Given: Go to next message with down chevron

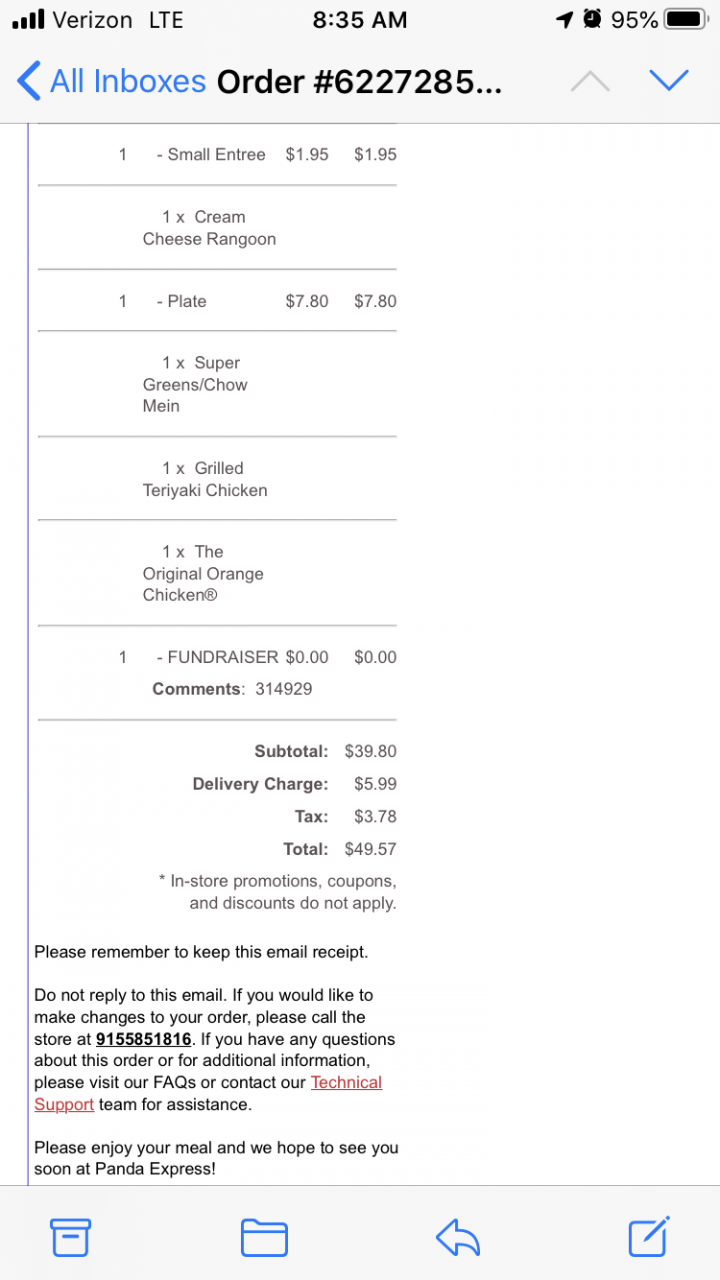Looking at the screenshot, I should [x=669, y=81].
